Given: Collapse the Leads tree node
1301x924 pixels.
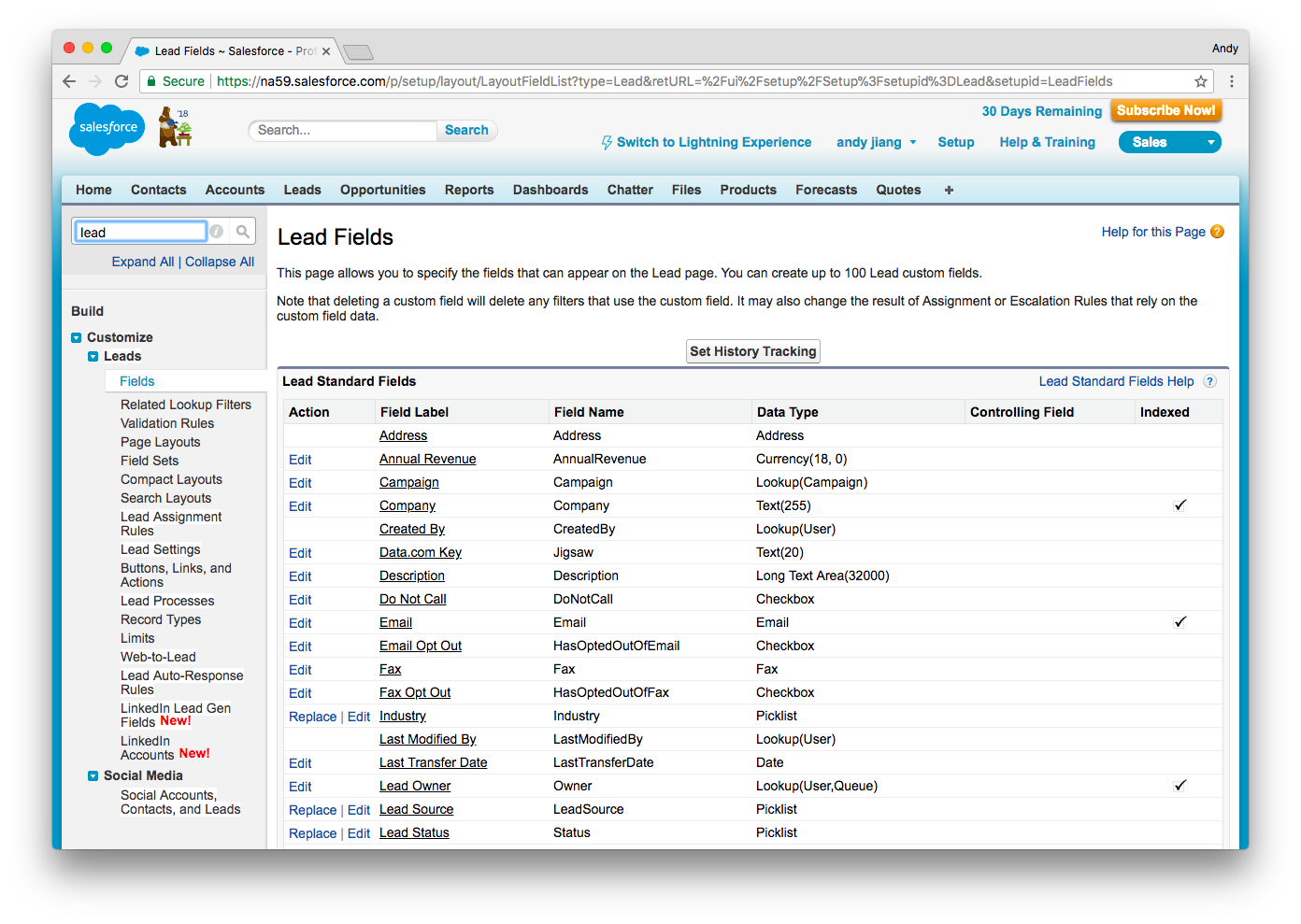Looking at the screenshot, I should [93, 356].
